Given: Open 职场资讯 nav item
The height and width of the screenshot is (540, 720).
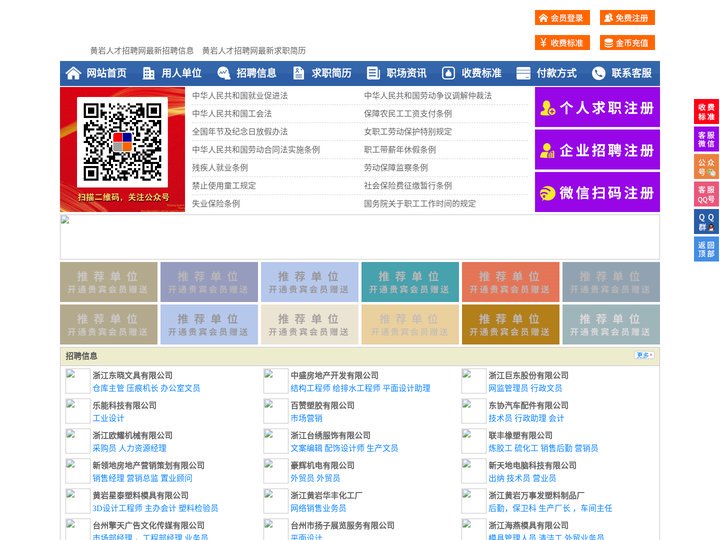Looking at the screenshot, I should 406,73.
